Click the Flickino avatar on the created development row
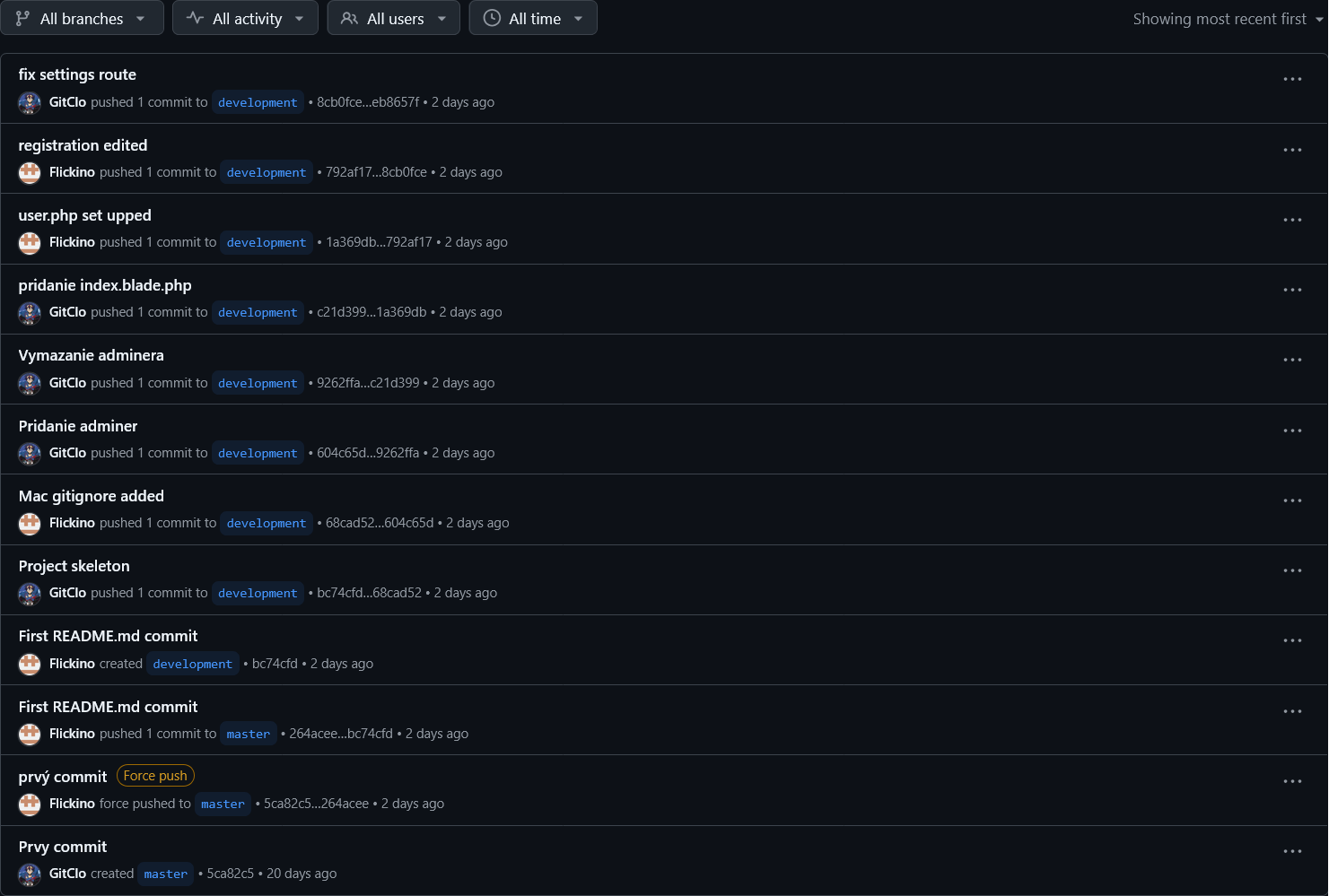The height and width of the screenshot is (896, 1329). [x=30, y=664]
